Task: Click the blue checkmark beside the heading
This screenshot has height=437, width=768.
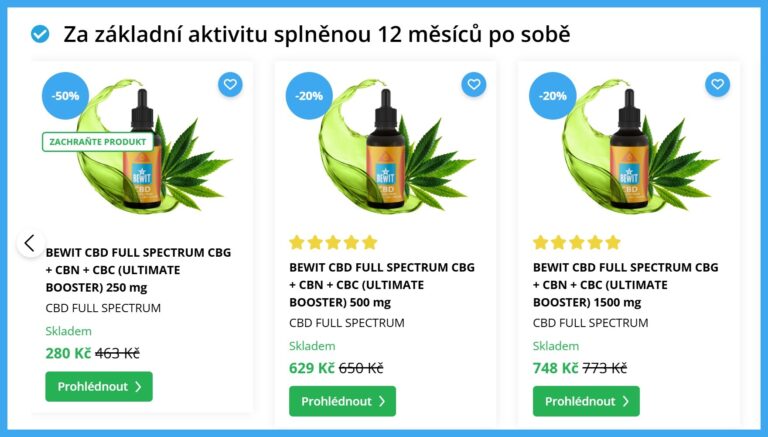Action: click(40, 34)
